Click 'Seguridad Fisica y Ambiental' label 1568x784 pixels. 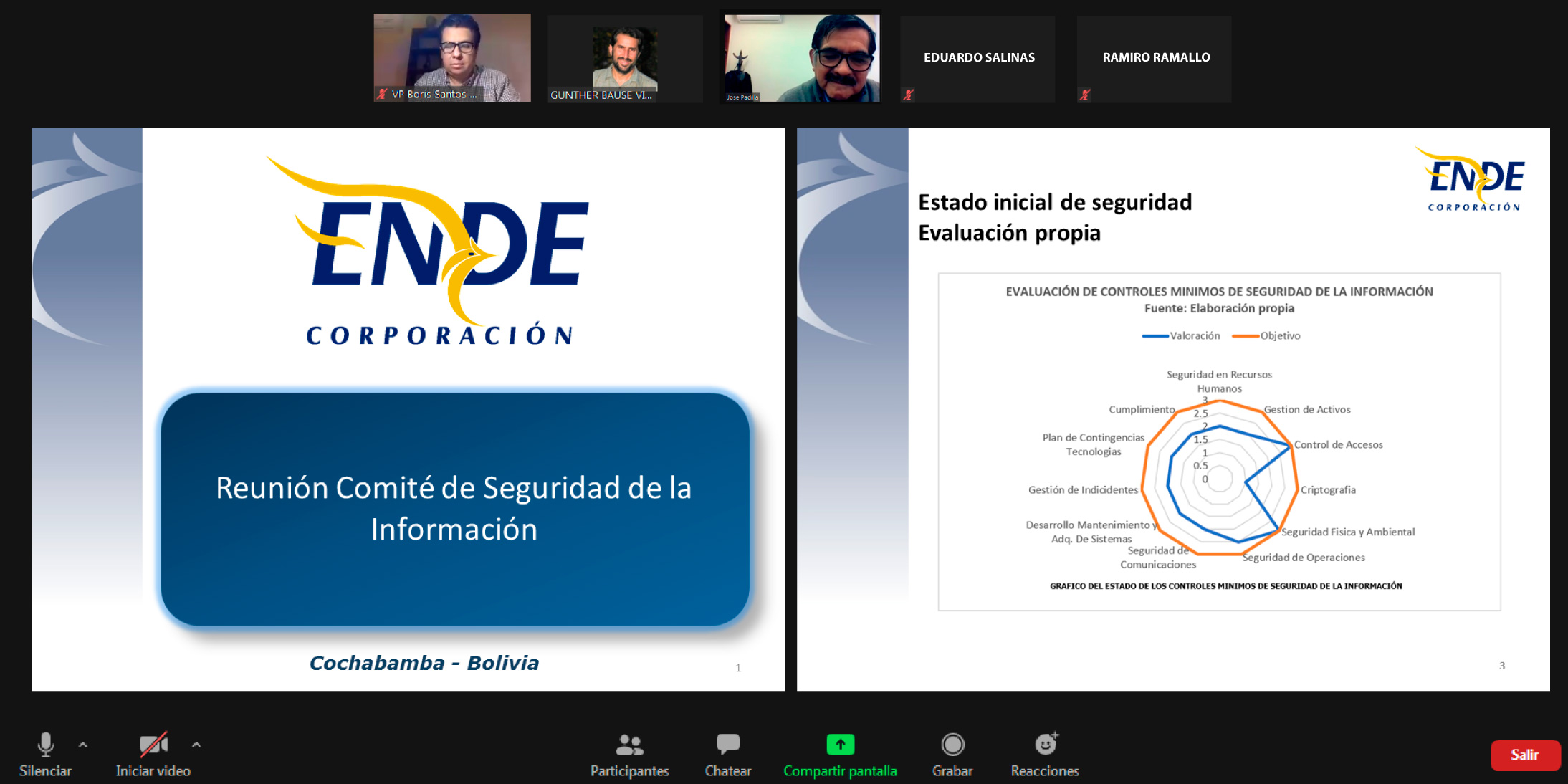pos(1348,532)
